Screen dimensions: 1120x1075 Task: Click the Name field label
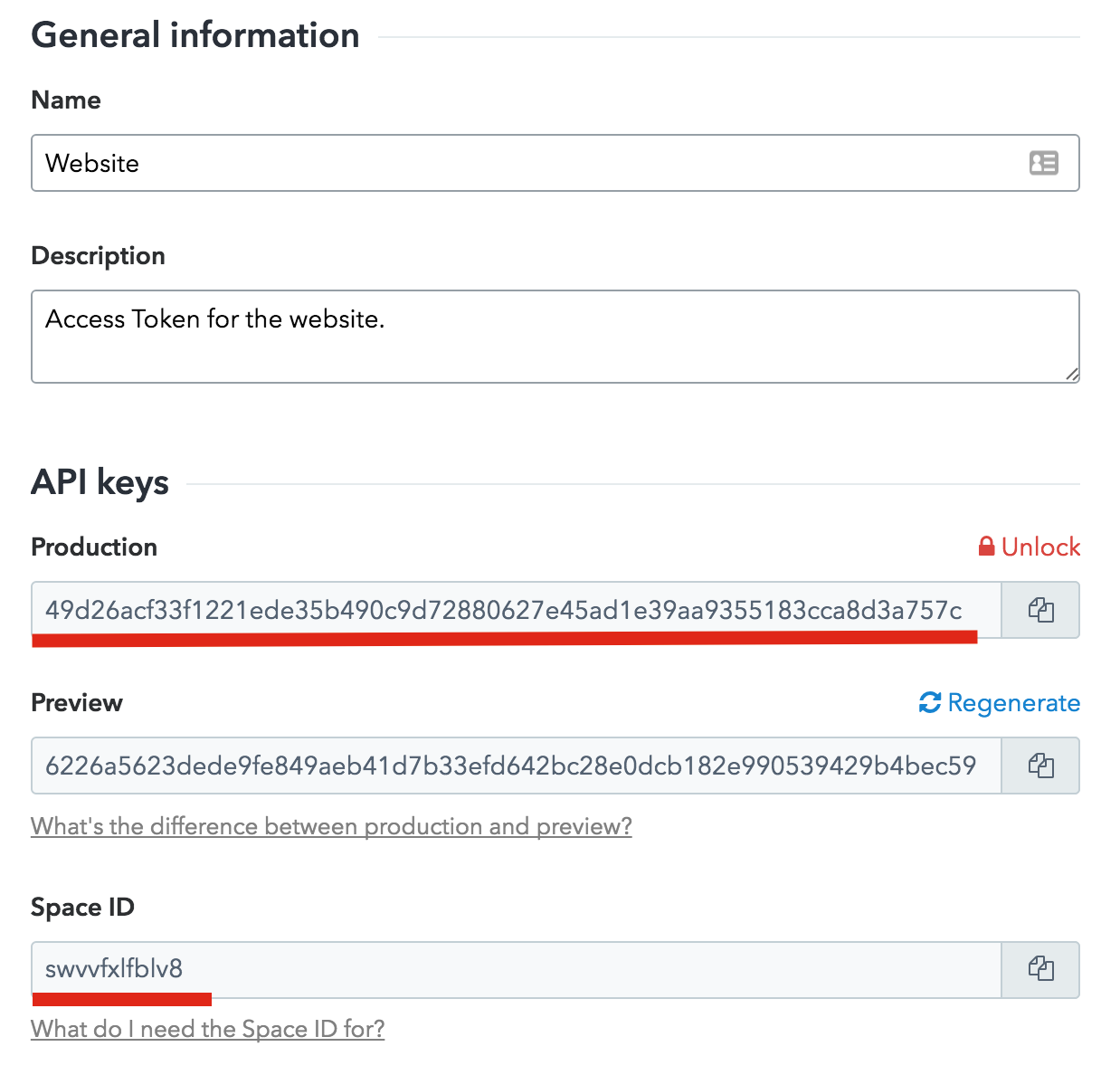66,100
